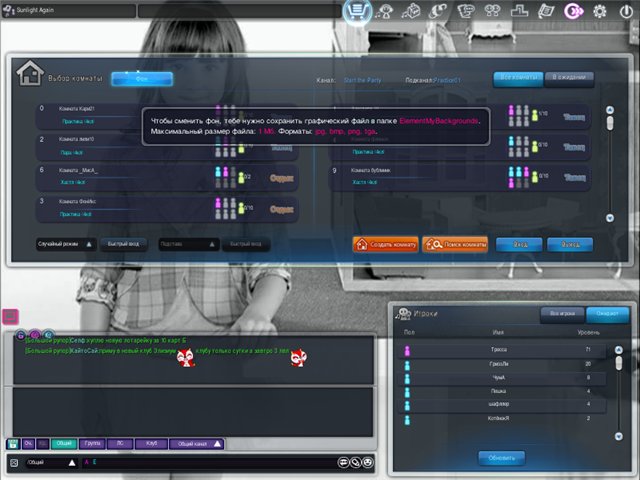The width and height of the screenshot is (640, 480).
Task: Open the pink arrow circle icon
Action: (573, 12)
